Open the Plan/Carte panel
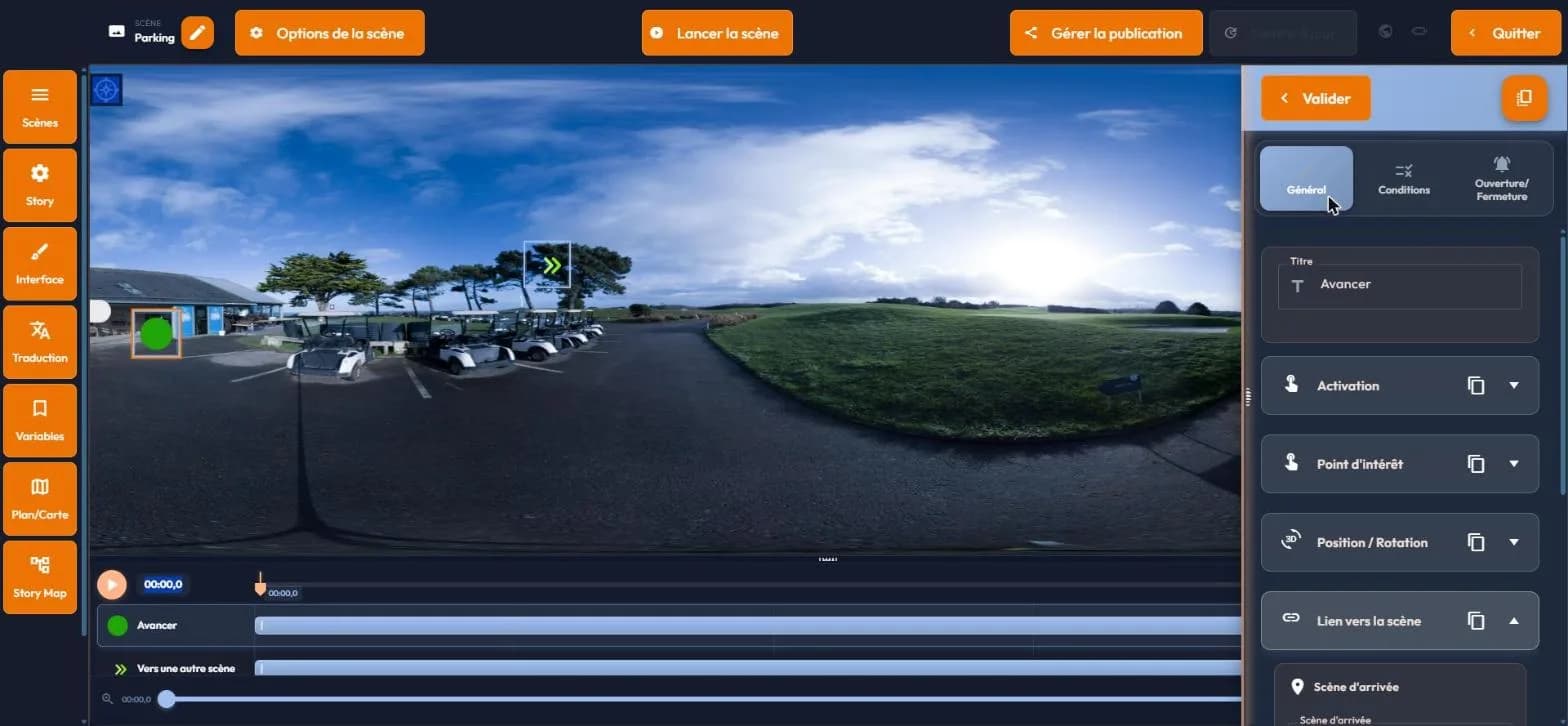Image resolution: width=1568 pixels, height=726 pixels. [40, 498]
